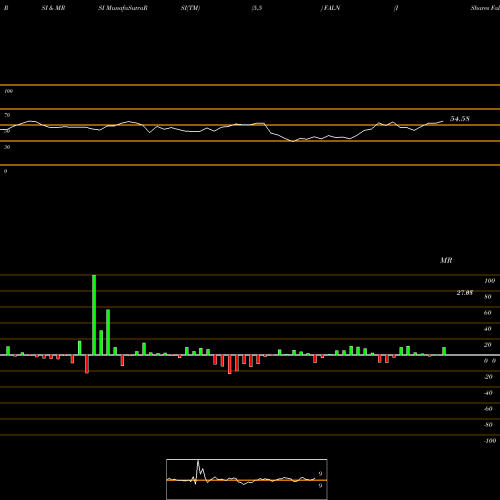Click the tallest green MR bar
This screenshot has width=500, height=500.
94,315
